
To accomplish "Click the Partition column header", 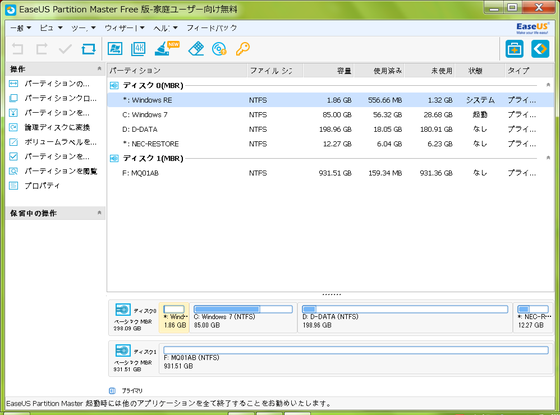I will [x=177, y=71].
